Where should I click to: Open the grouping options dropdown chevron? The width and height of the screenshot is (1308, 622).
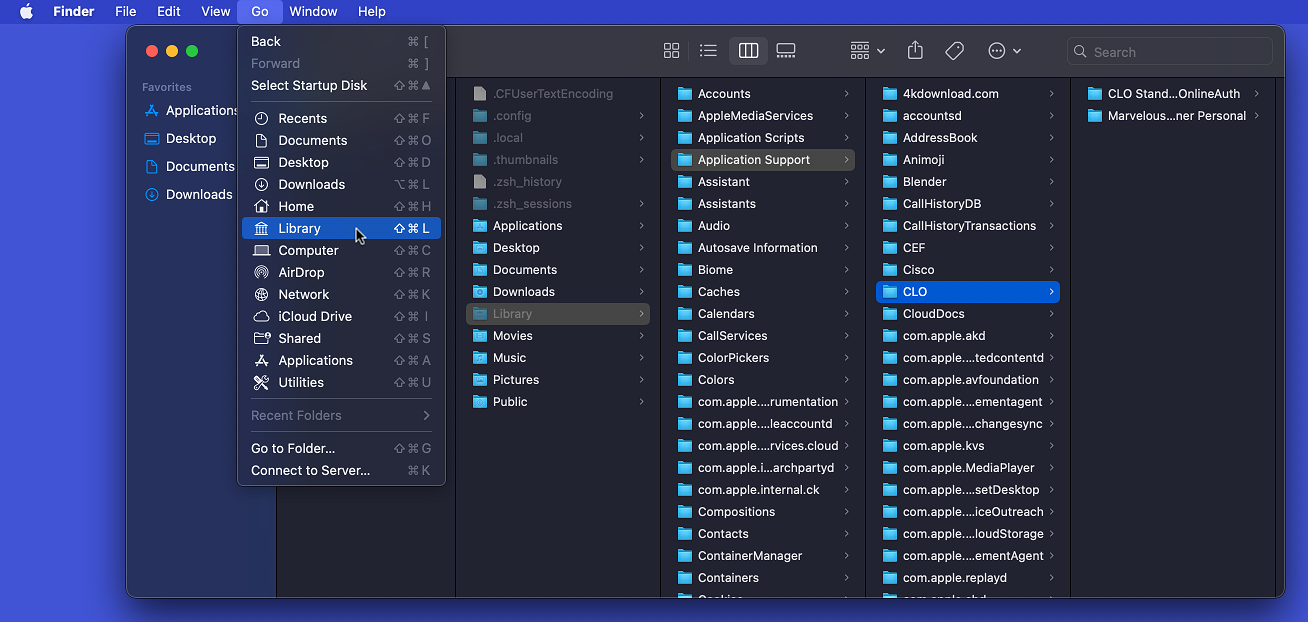click(882, 50)
